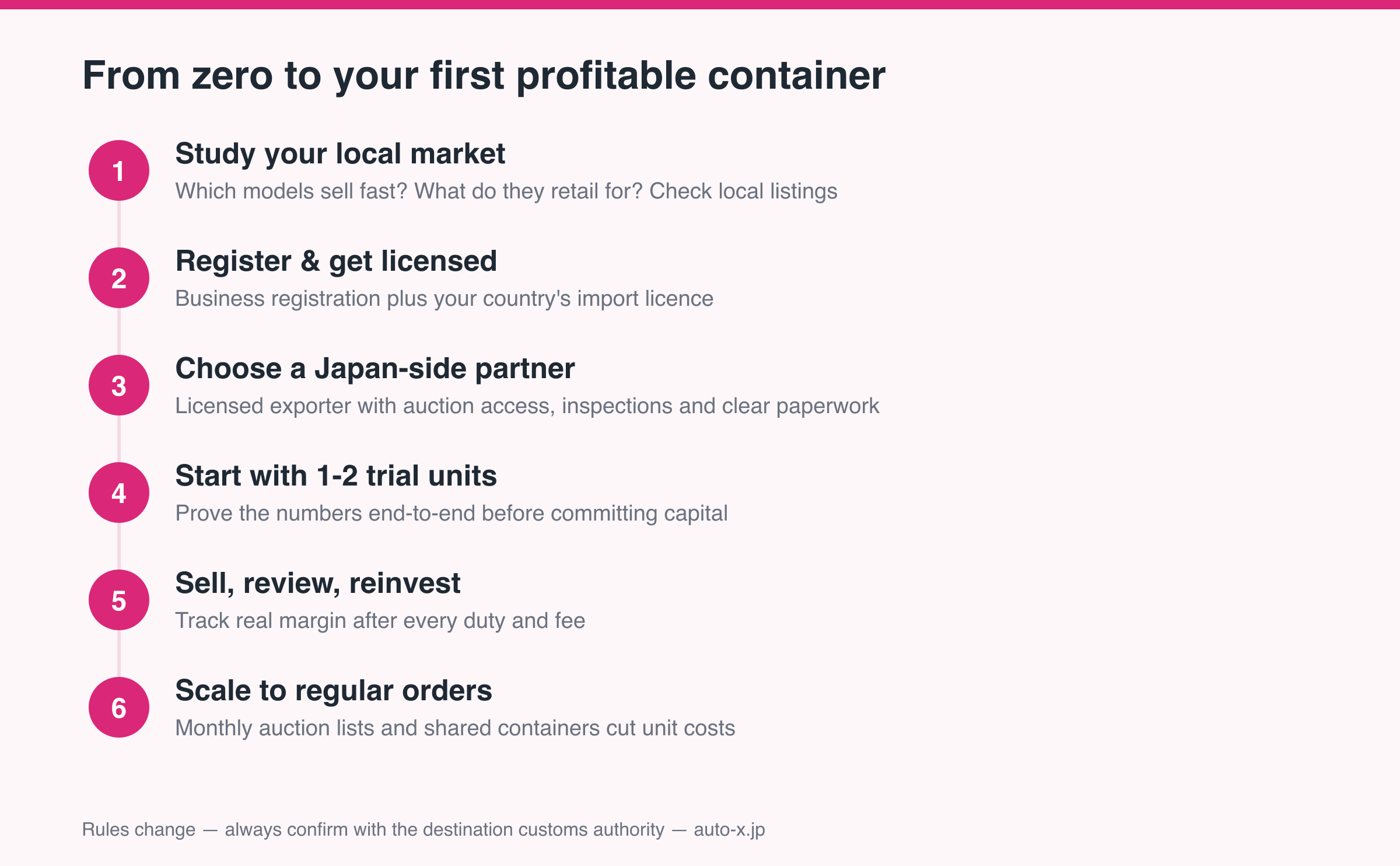Click the pink step 2 circle
1400x866 pixels.
(119, 278)
